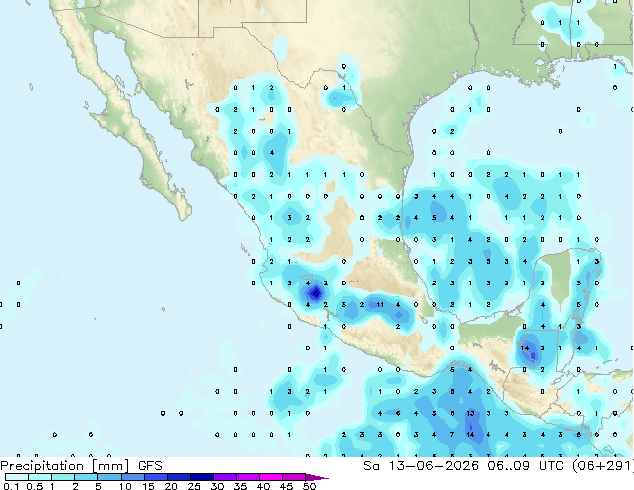This screenshot has height=490, width=634.
Task: Click the '06..09' time range text
Action: pos(508,466)
